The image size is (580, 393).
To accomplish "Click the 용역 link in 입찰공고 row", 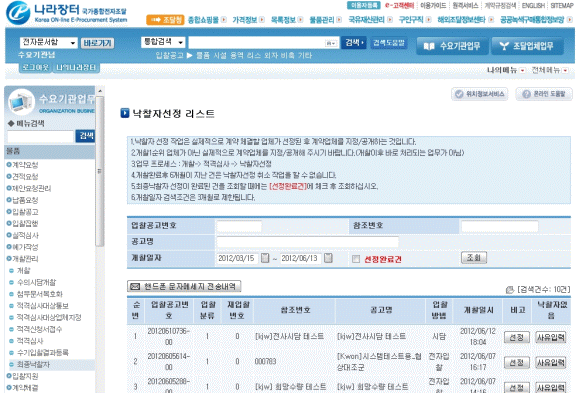I will click(236, 56).
